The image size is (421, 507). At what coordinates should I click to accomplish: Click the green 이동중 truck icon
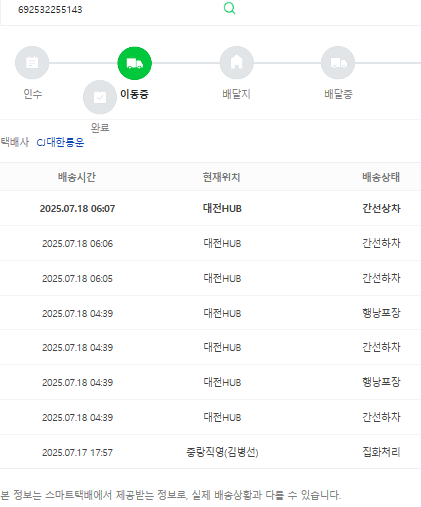pyautogui.click(x=135, y=63)
